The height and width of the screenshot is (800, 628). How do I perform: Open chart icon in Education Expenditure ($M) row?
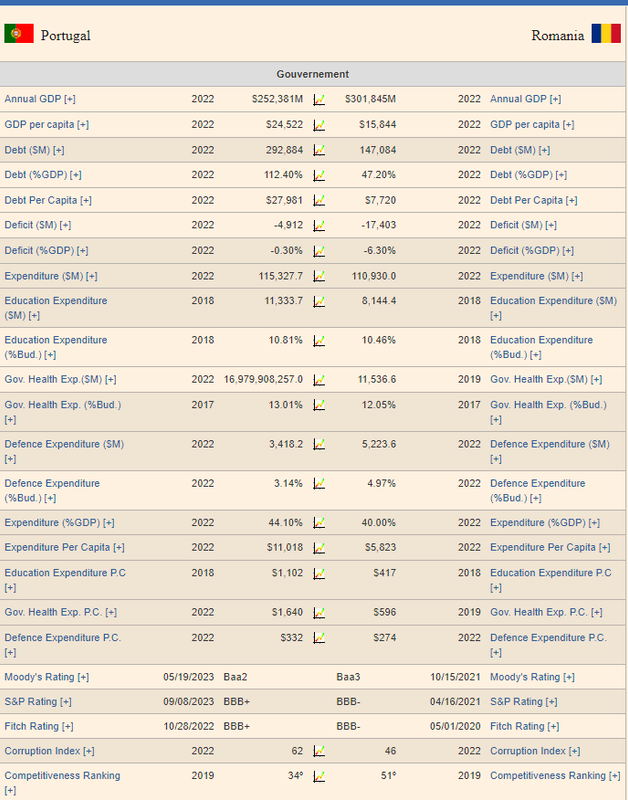pyautogui.click(x=319, y=302)
